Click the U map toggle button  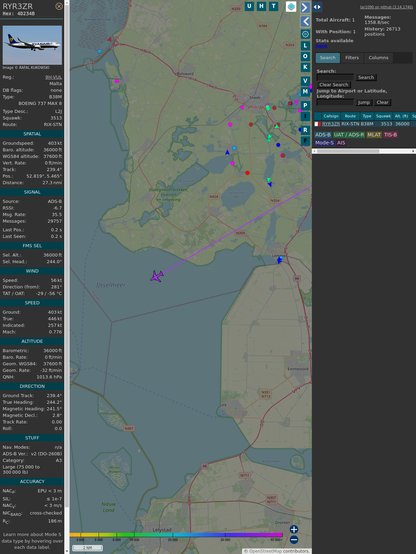click(249, 6)
